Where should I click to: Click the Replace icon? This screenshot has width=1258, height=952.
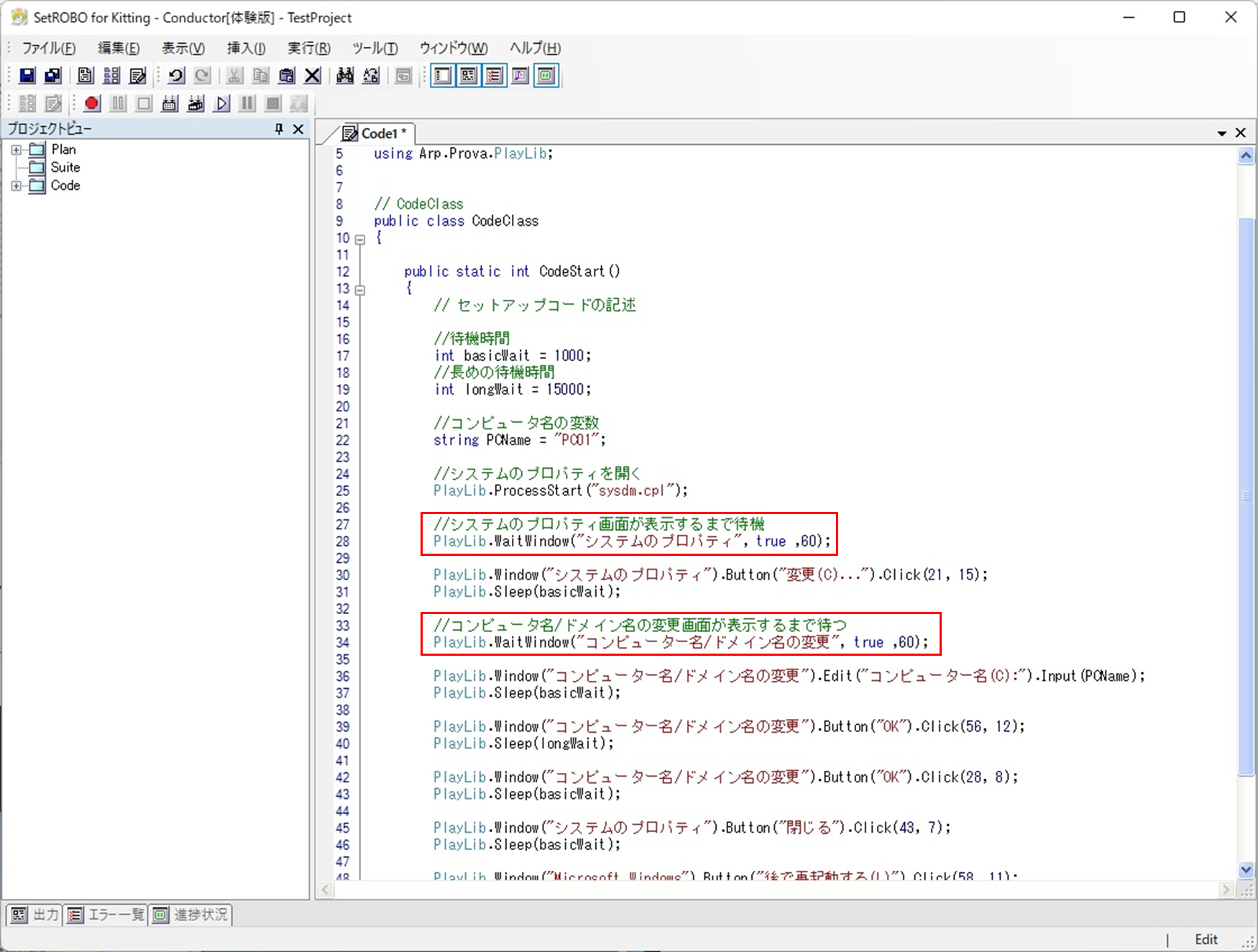tap(371, 75)
